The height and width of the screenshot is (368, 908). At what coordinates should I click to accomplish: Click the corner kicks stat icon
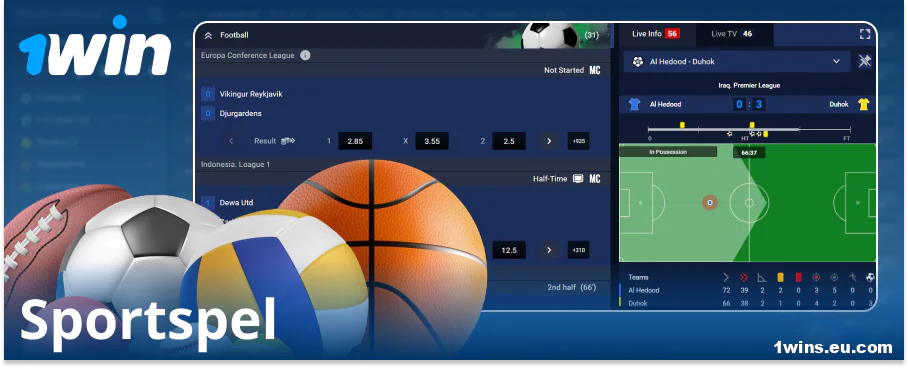(762, 278)
